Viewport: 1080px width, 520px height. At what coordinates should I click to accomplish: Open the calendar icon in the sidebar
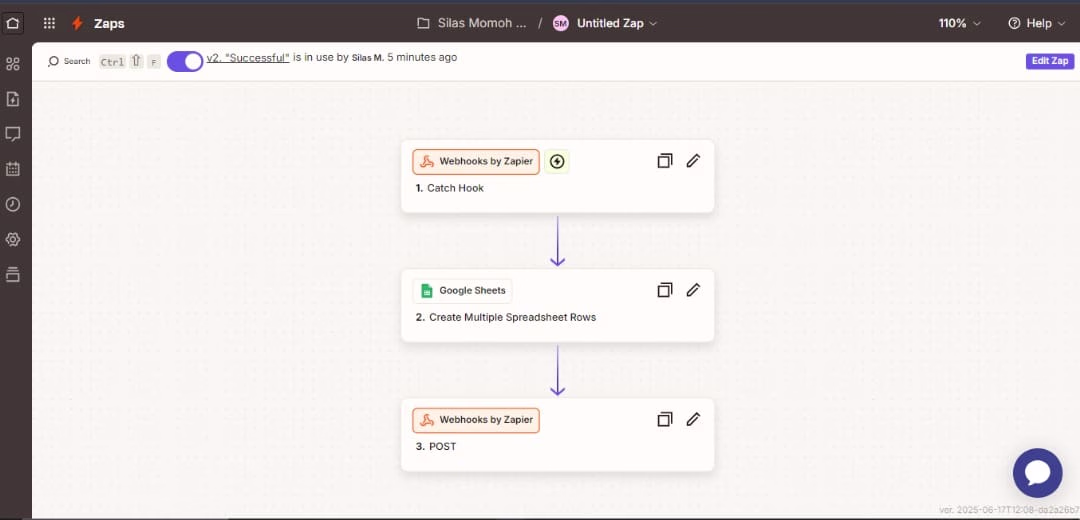pyautogui.click(x=13, y=169)
